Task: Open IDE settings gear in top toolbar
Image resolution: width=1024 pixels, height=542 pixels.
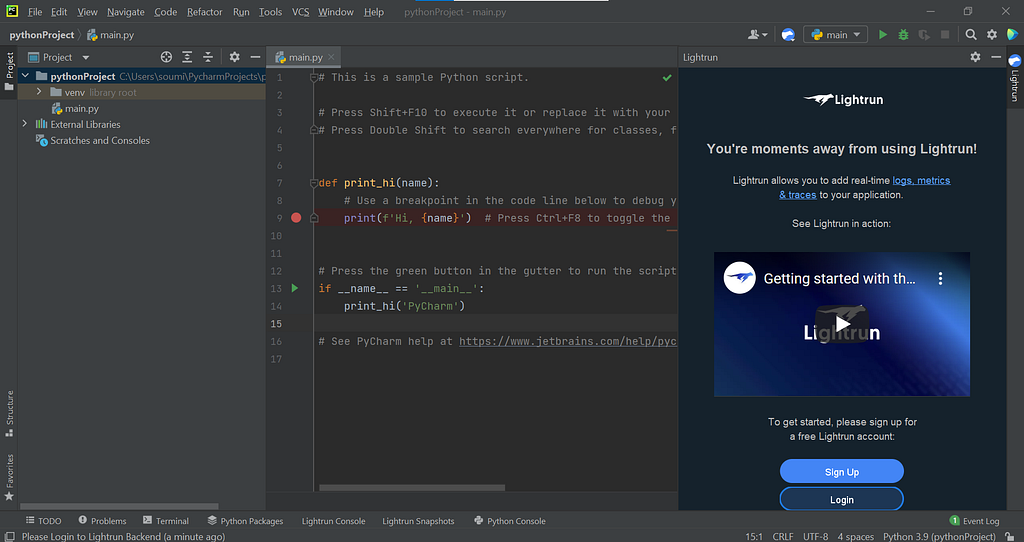Action: [992, 35]
